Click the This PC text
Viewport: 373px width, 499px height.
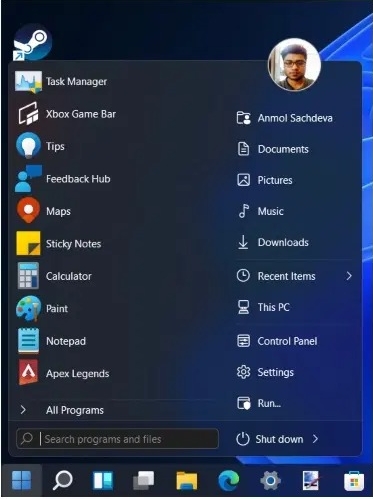tap(273, 307)
